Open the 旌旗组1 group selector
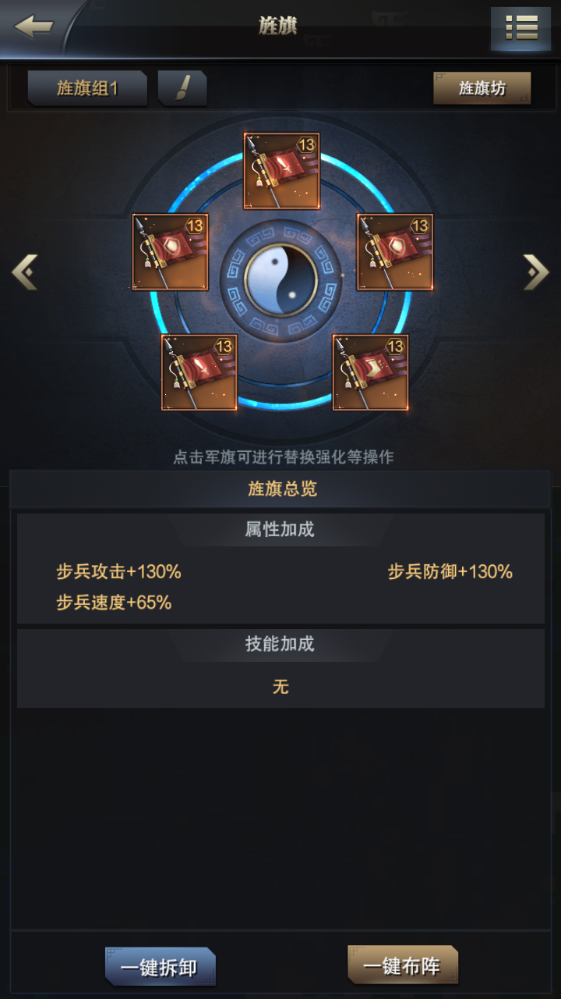The image size is (561, 999). pos(87,88)
